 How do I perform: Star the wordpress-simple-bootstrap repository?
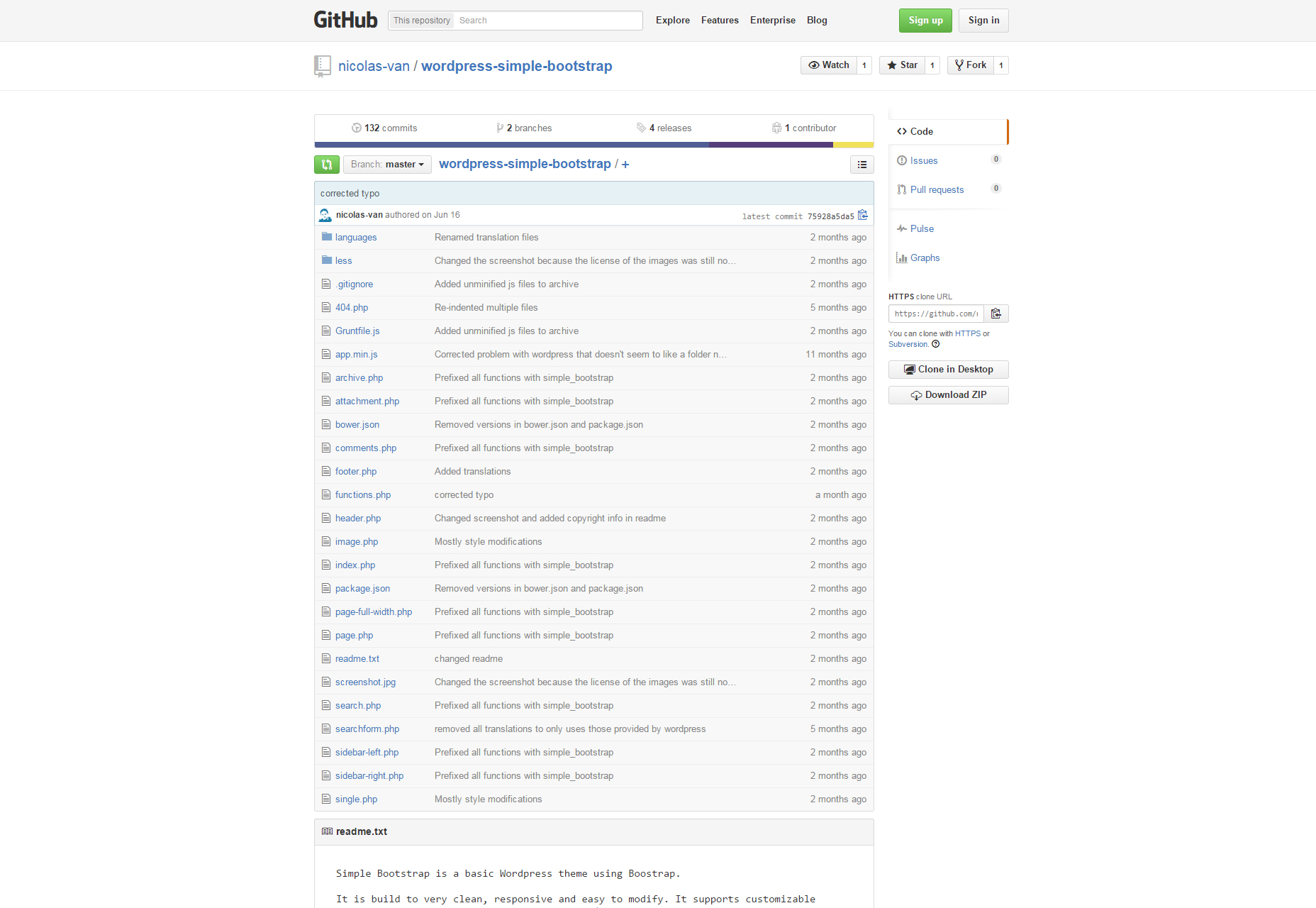902,65
